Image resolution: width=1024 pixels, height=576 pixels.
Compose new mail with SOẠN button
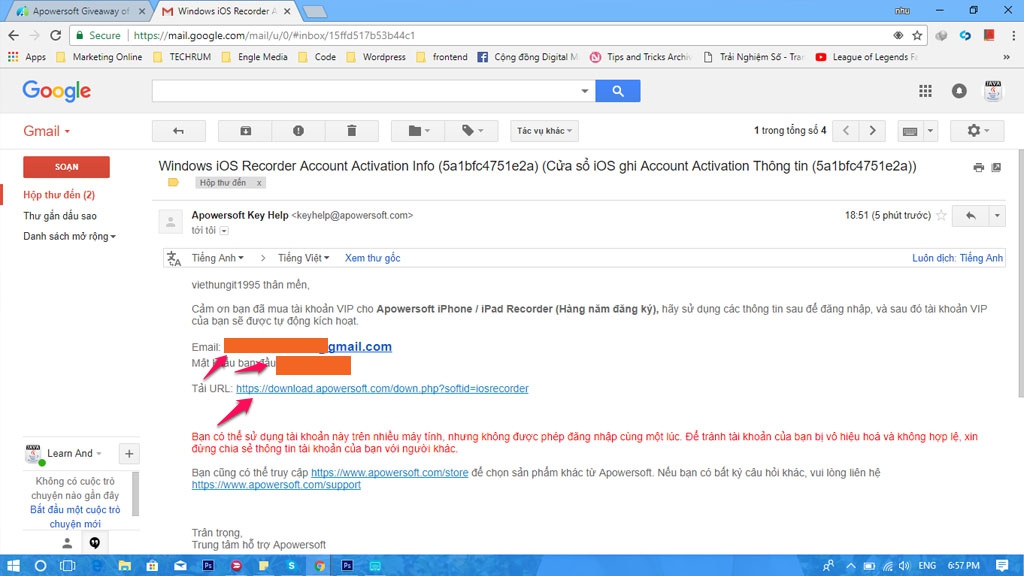[66, 167]
